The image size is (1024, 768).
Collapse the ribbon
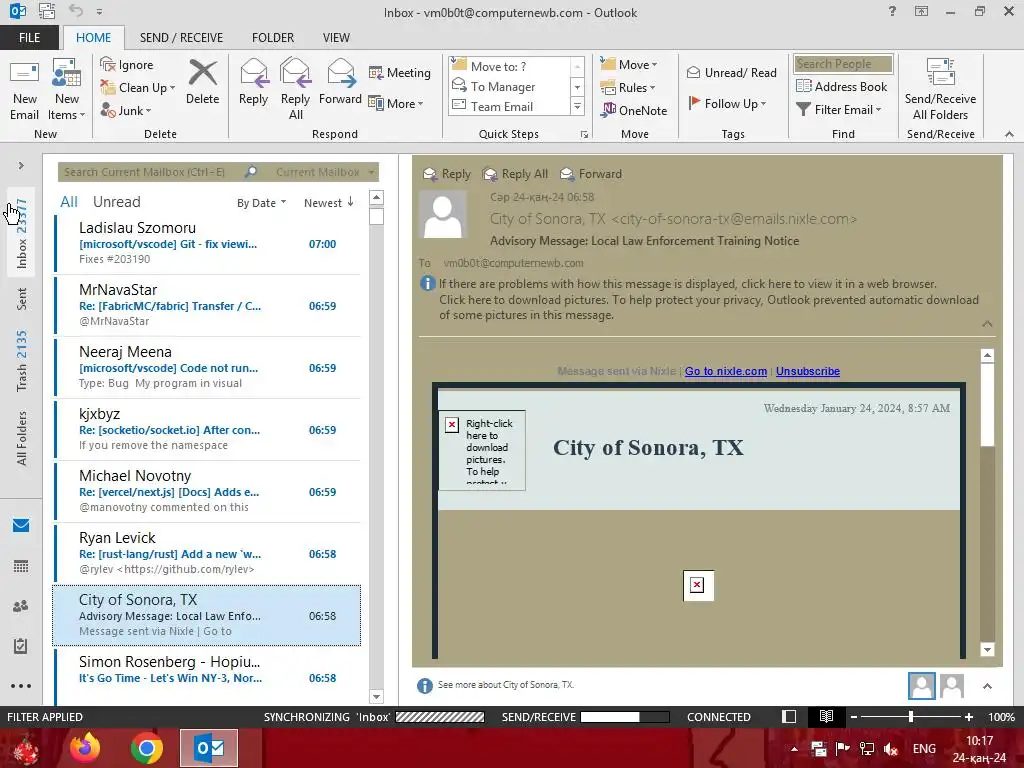[1009, 134]
